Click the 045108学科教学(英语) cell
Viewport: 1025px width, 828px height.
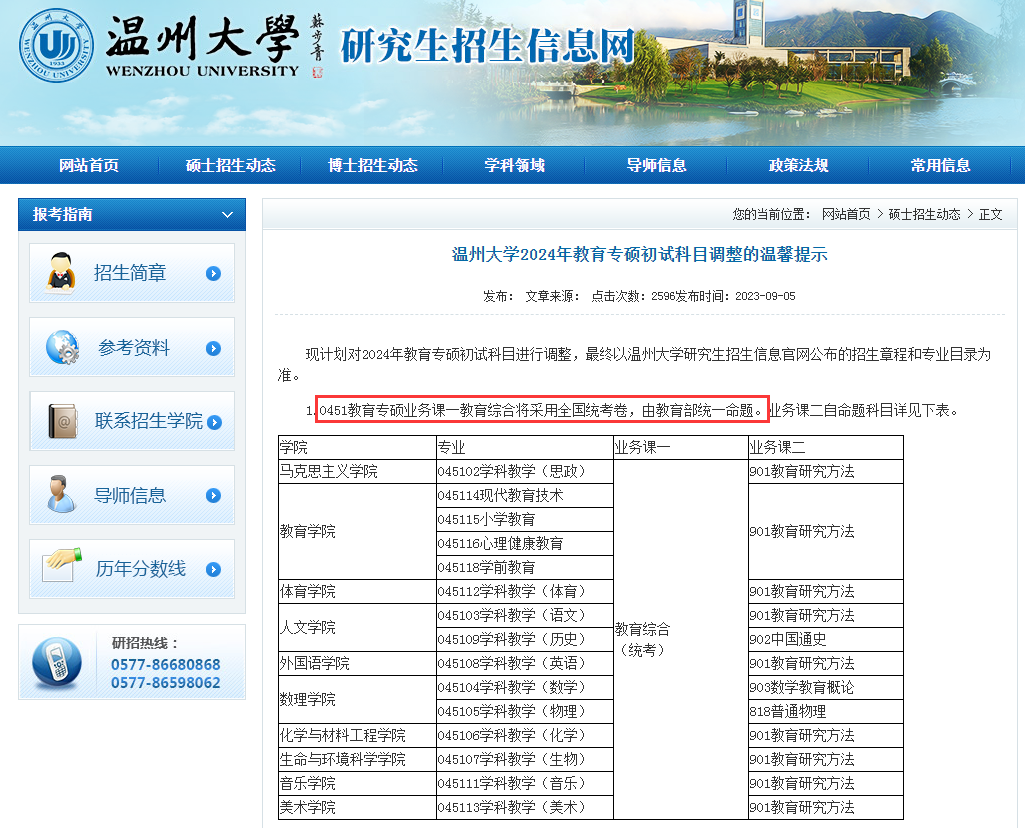(x=525, y=663)
